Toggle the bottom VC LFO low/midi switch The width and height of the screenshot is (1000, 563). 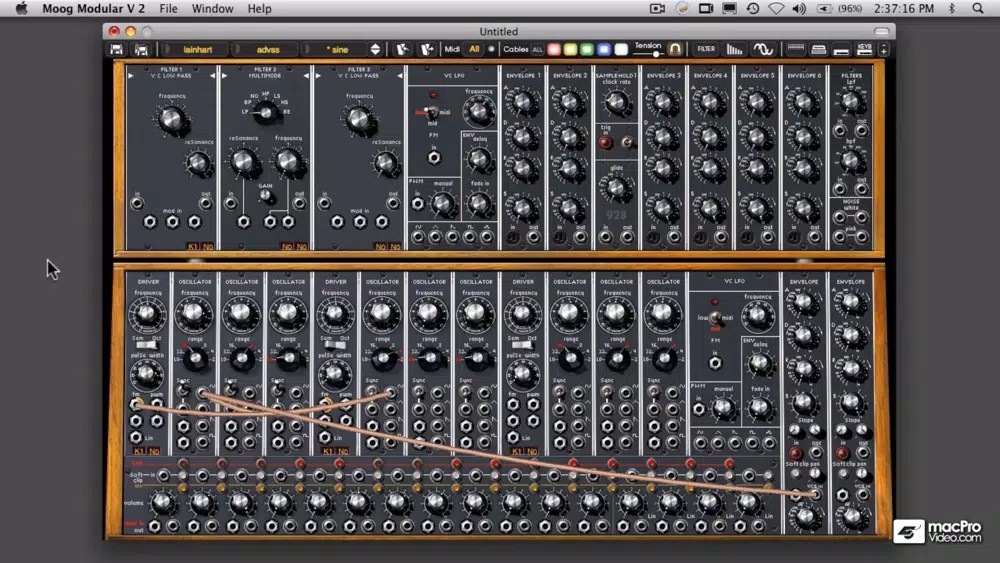pos(715,318)
